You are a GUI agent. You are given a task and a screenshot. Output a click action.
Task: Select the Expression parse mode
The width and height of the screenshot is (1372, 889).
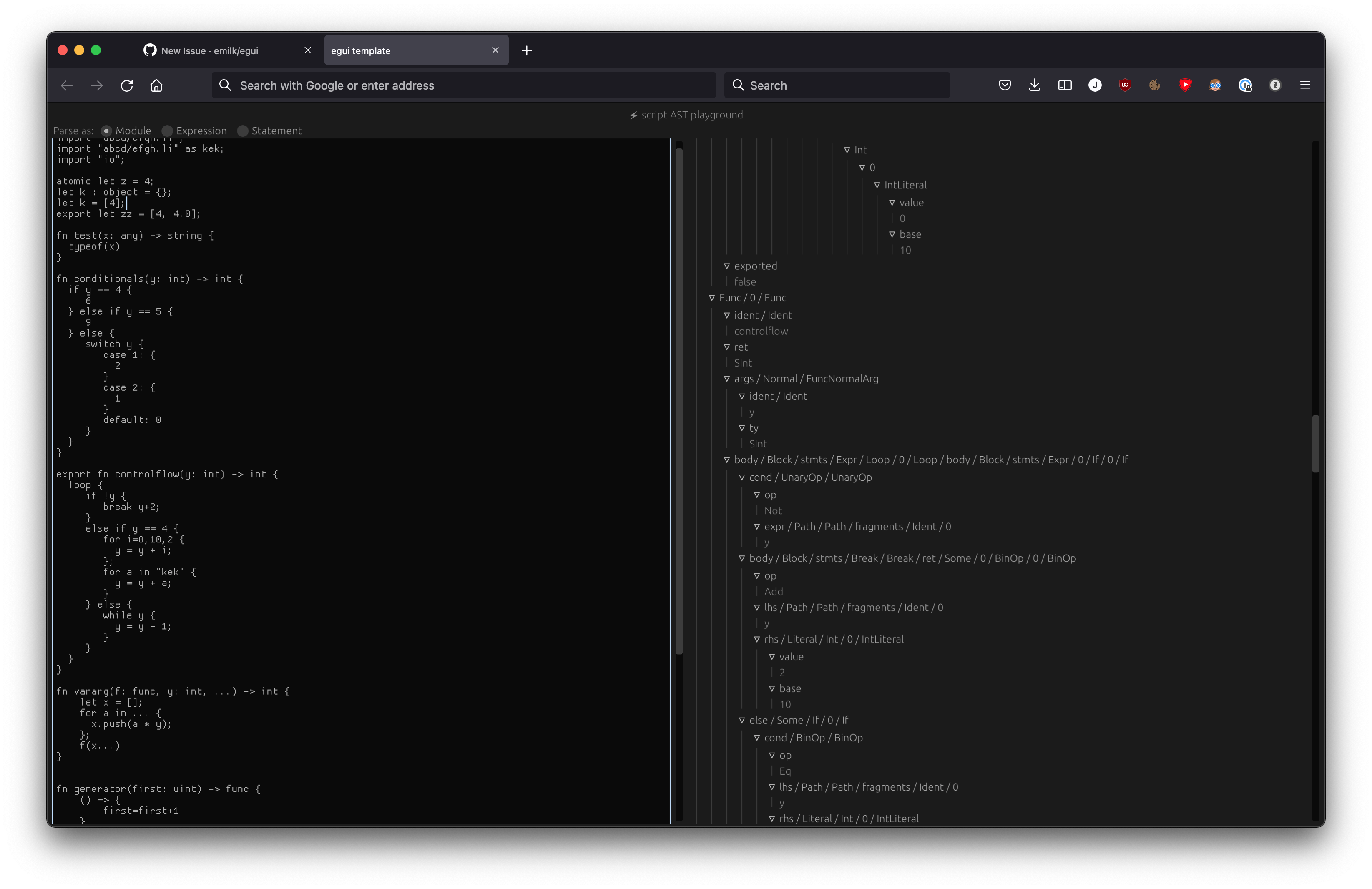(167, 131)
